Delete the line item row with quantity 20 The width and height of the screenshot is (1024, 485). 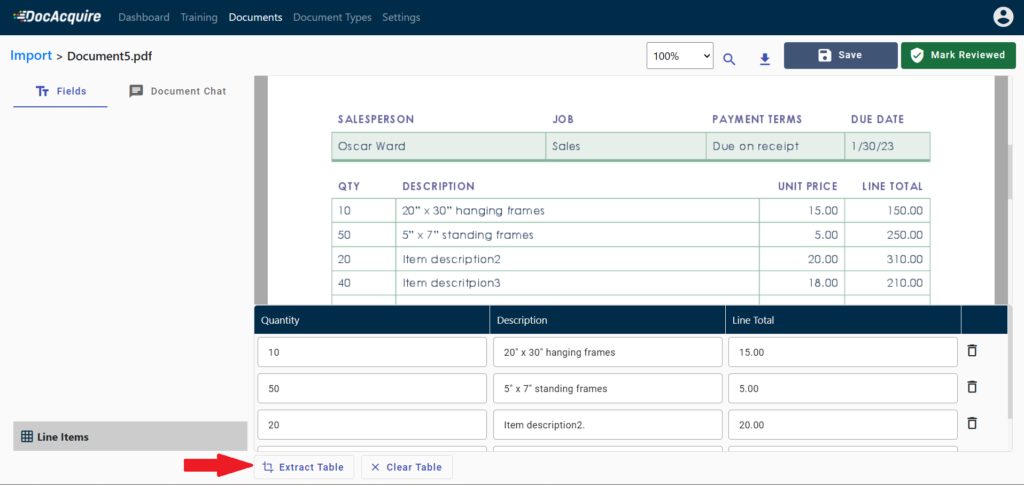(972, 423)
